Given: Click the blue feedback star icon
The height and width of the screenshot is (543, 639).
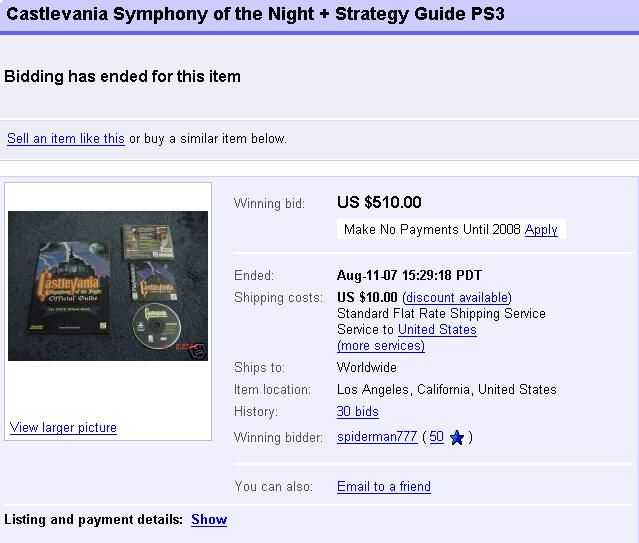Looking at the screenshot, I should tap(457, 437).
